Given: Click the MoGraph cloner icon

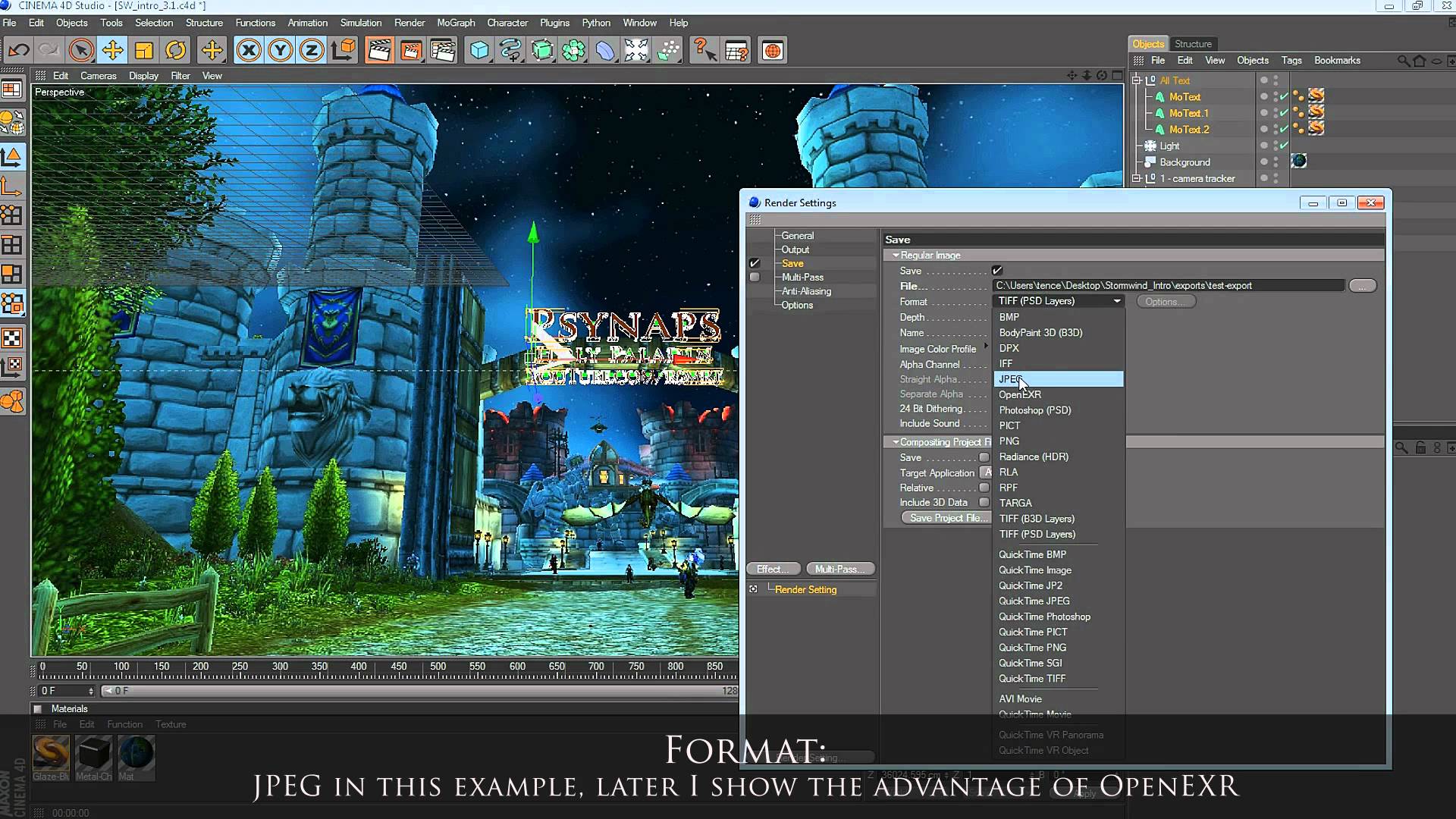Looking at the screenshot, I should [573, 50].
